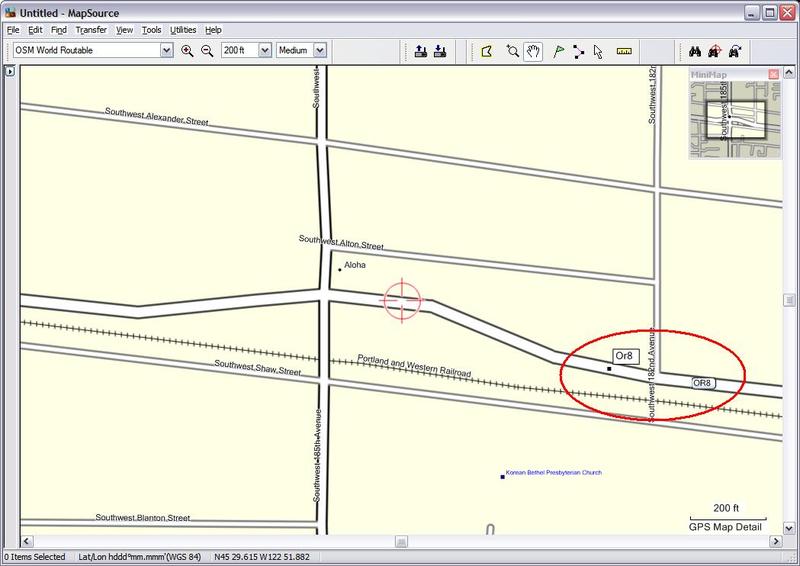
Task: Open the Transfer menu
Action: (x=91, y=30)
